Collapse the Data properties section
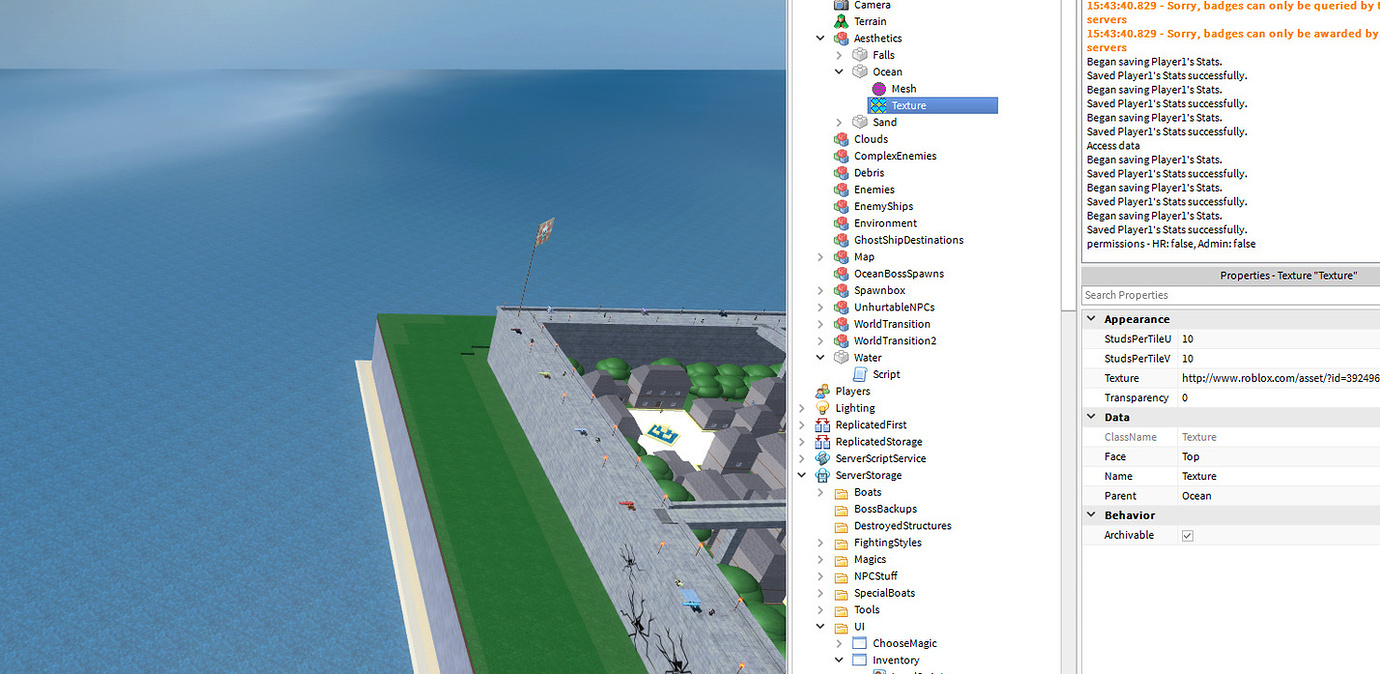This screenshot has height=674, width=1380. click(x=1091, y=417)
